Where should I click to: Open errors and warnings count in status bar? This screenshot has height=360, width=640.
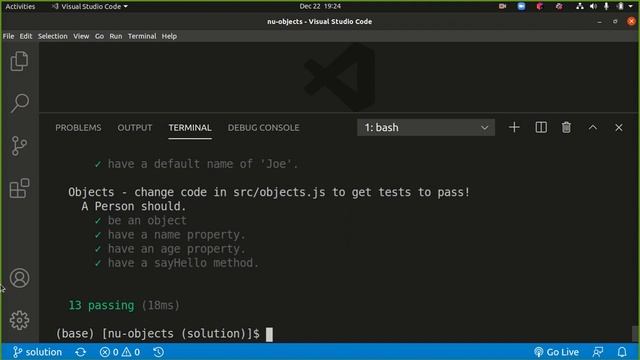point(120,352)
